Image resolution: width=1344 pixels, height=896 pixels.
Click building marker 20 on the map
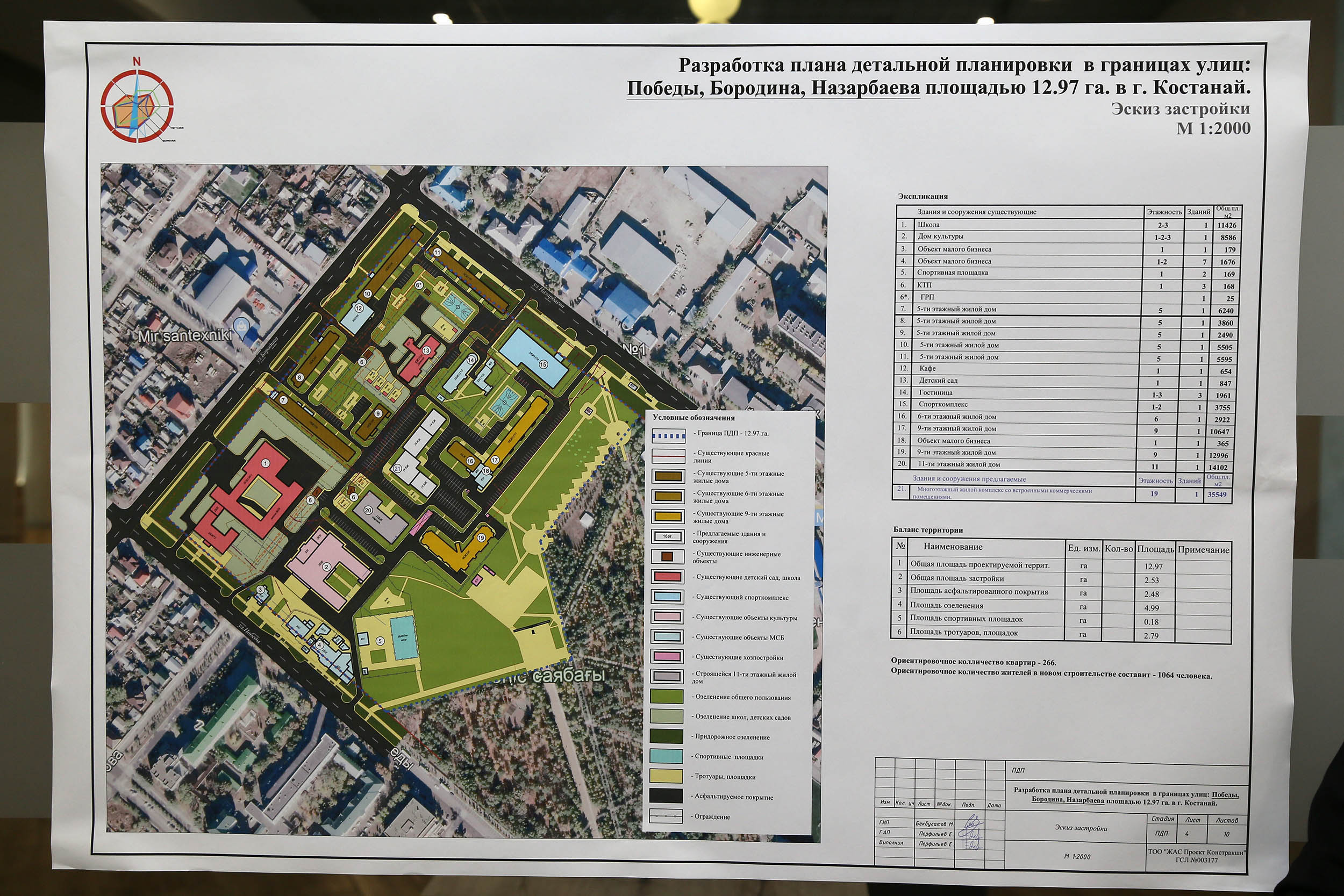368,510
